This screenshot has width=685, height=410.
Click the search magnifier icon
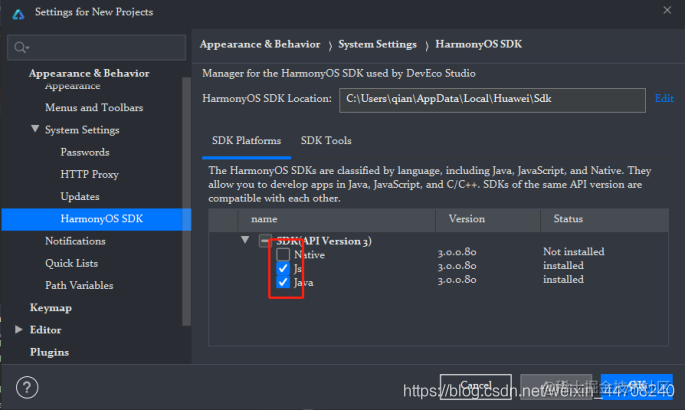tap(21, 47)
